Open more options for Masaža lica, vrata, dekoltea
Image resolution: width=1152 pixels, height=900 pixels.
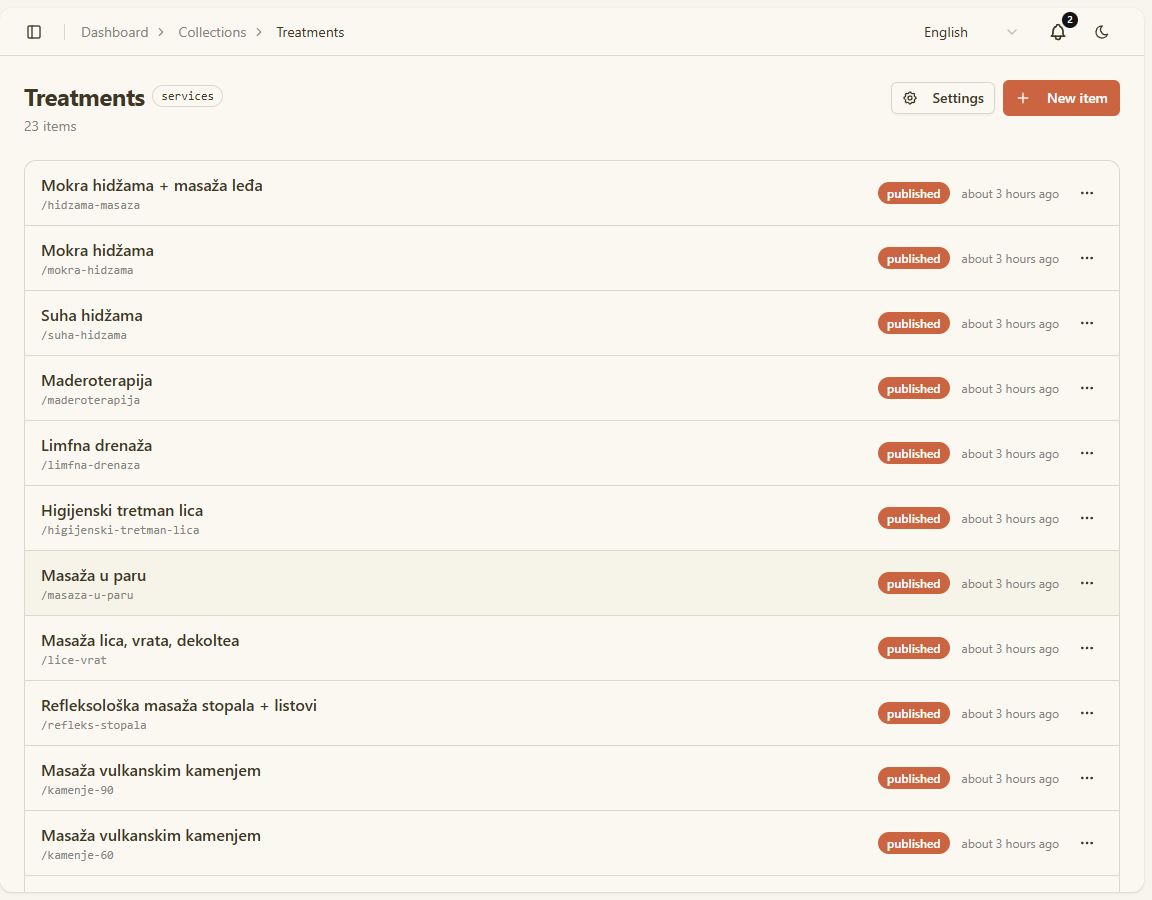point(1087,648)
